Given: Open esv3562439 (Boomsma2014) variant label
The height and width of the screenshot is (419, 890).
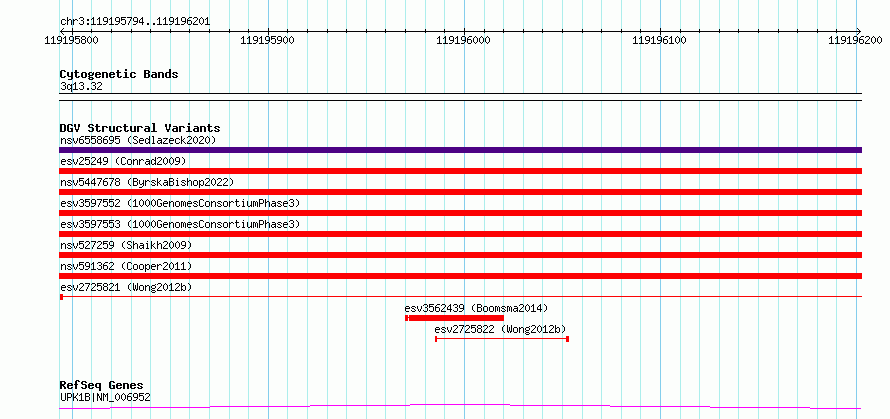Looking at the screenshot, I should (x=476, y=308).
